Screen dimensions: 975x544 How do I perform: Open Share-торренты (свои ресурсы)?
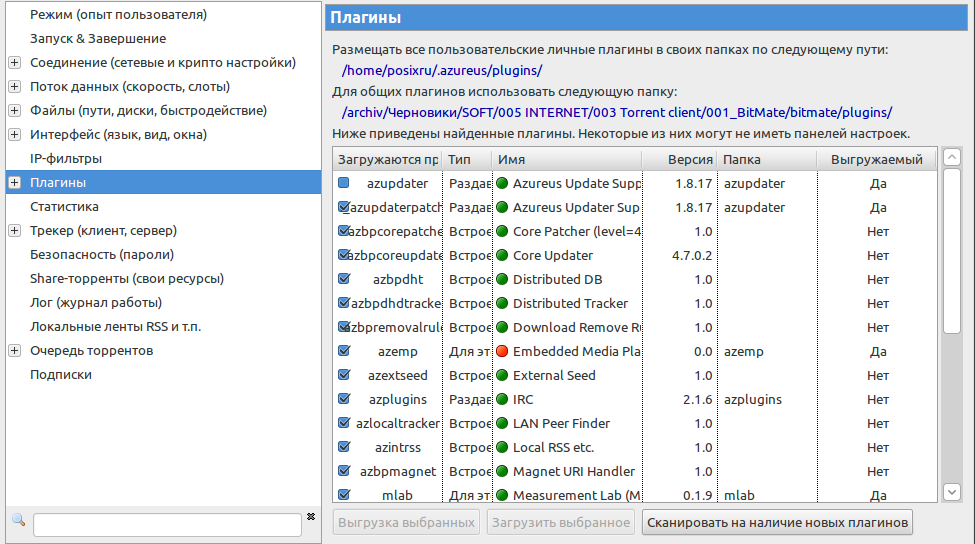[127, 279]
